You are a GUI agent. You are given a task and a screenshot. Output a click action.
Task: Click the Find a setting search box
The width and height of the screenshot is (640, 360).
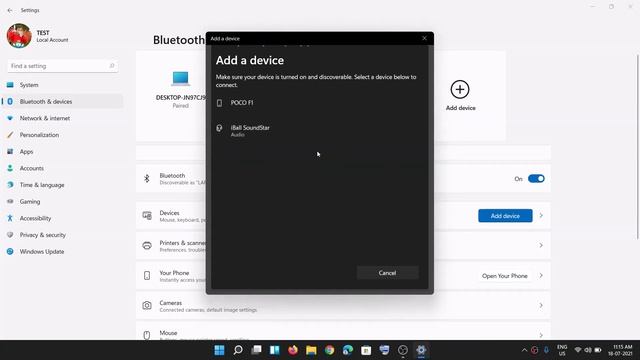coord(63,66)
